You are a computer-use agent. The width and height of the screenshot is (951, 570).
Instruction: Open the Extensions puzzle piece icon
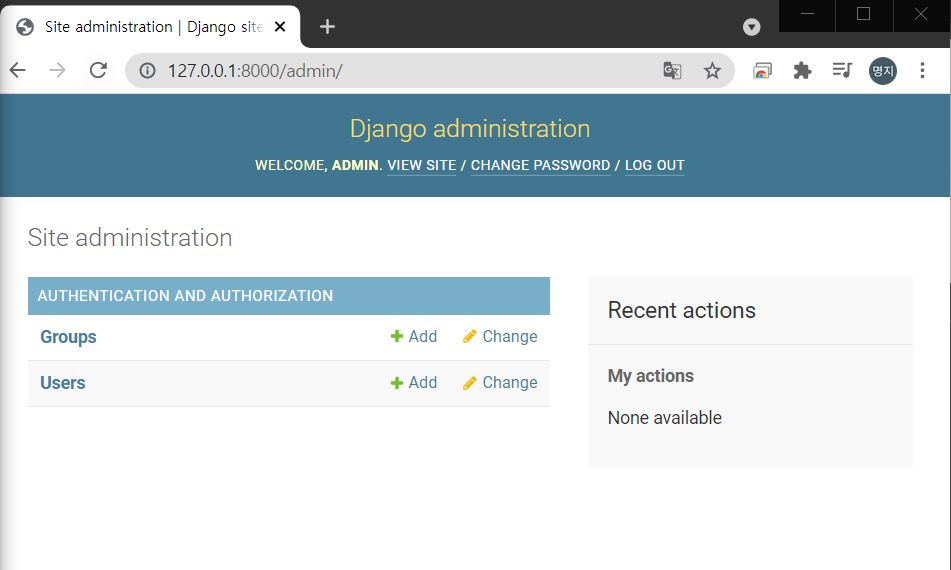[802, 70]
